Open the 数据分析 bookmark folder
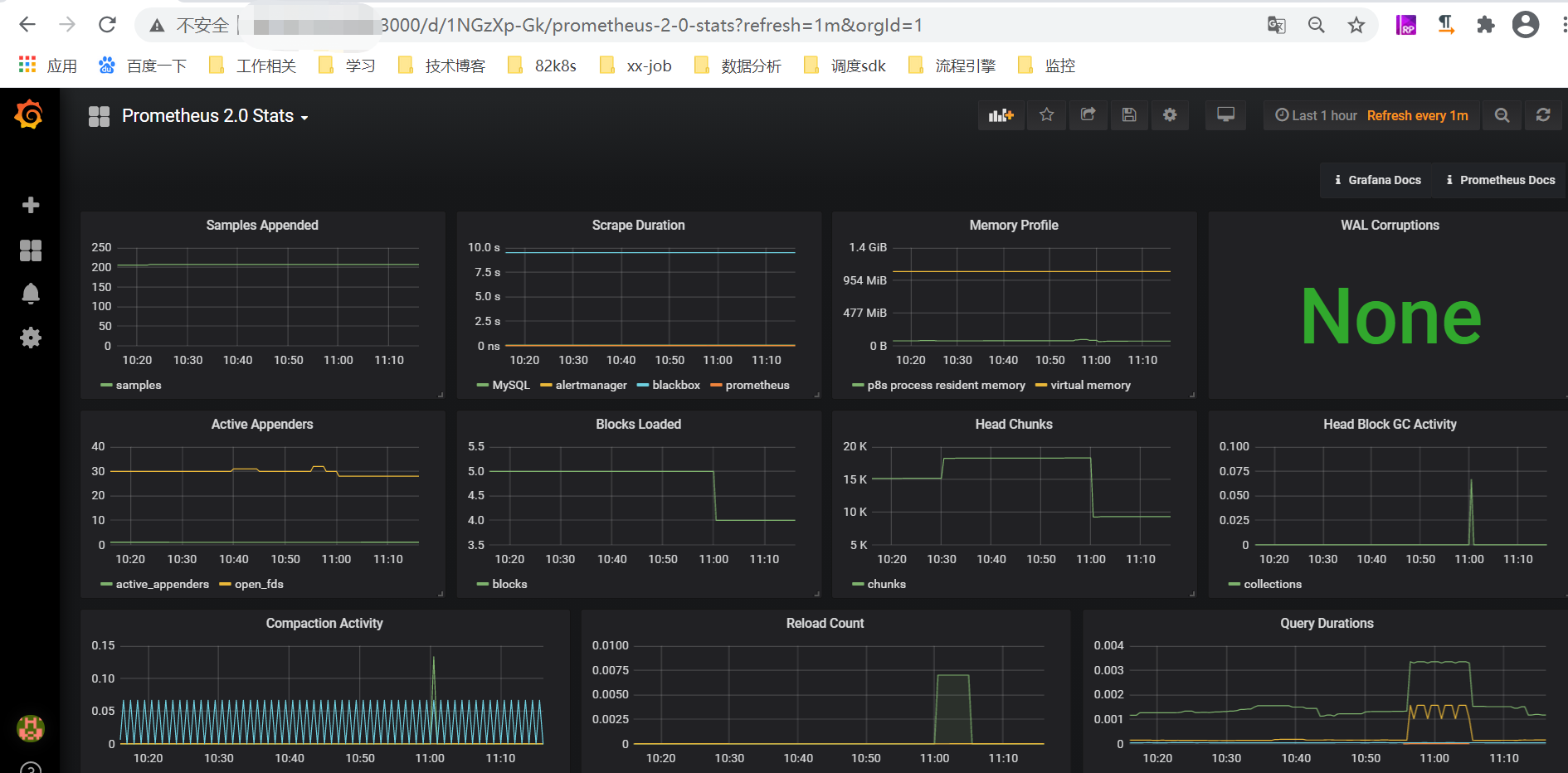 (738, 66)
